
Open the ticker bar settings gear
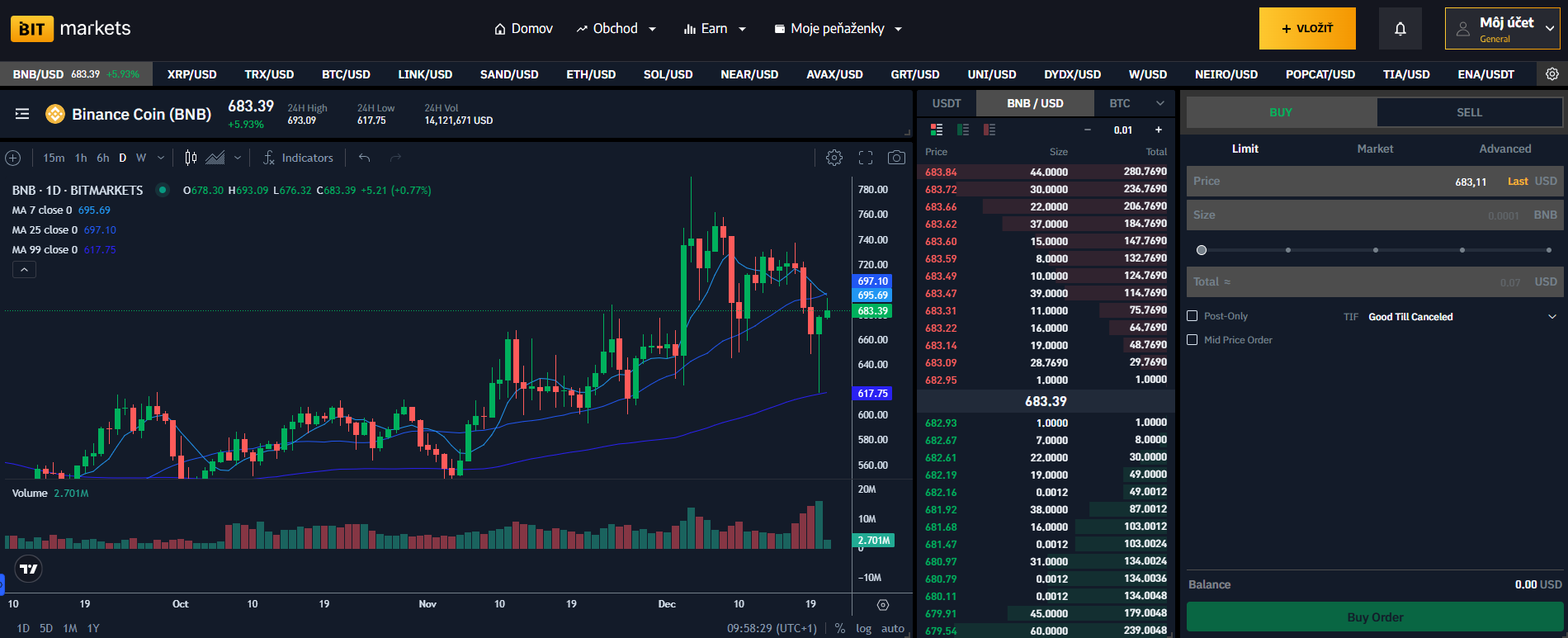click(1552, 74)
